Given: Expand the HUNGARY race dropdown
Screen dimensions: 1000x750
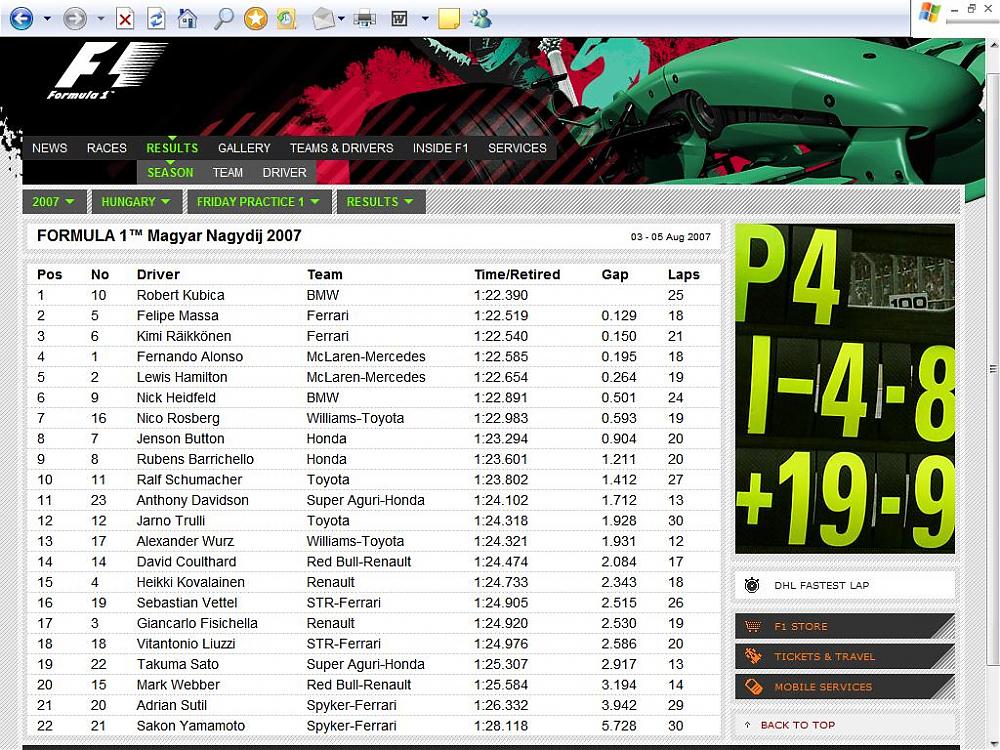Looking at the screenshot, I should tap(136, 202).
